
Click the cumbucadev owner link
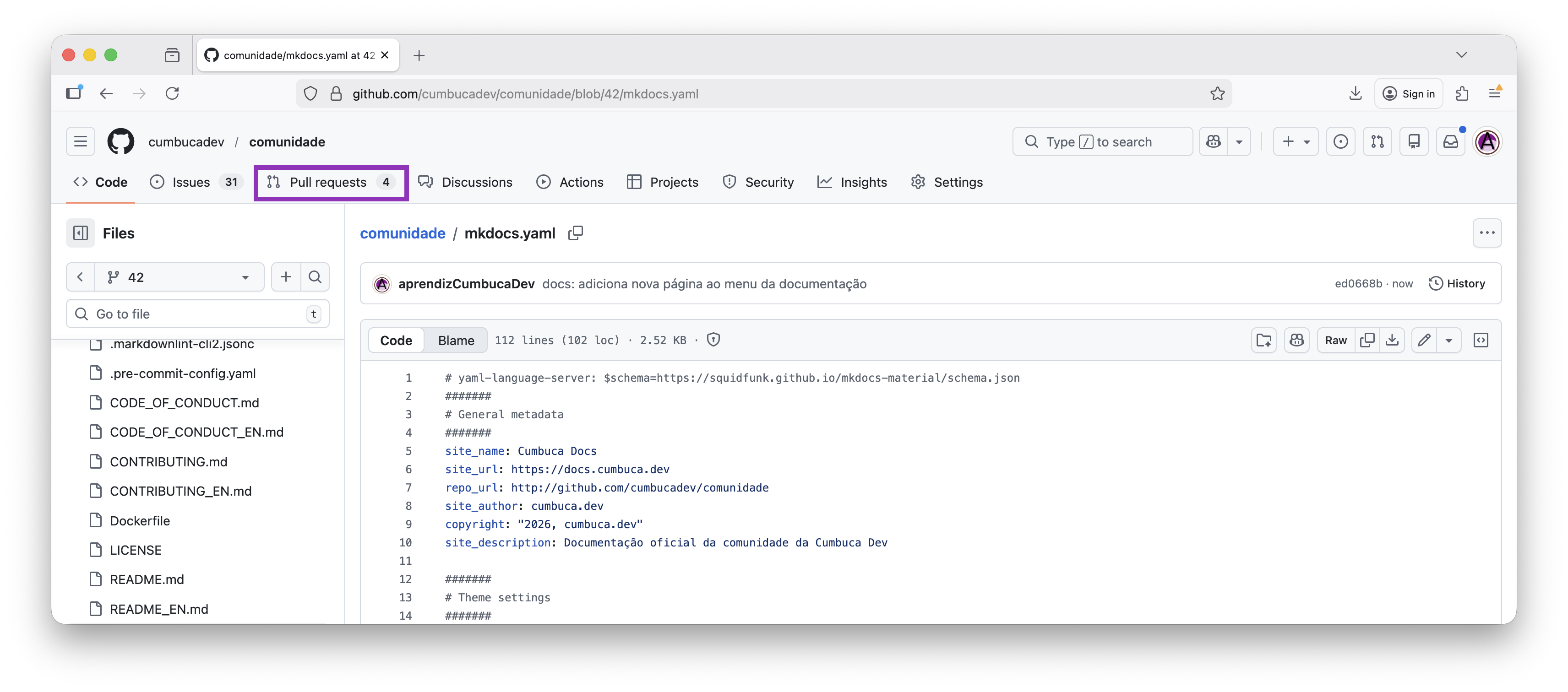[x=186, y=142]
